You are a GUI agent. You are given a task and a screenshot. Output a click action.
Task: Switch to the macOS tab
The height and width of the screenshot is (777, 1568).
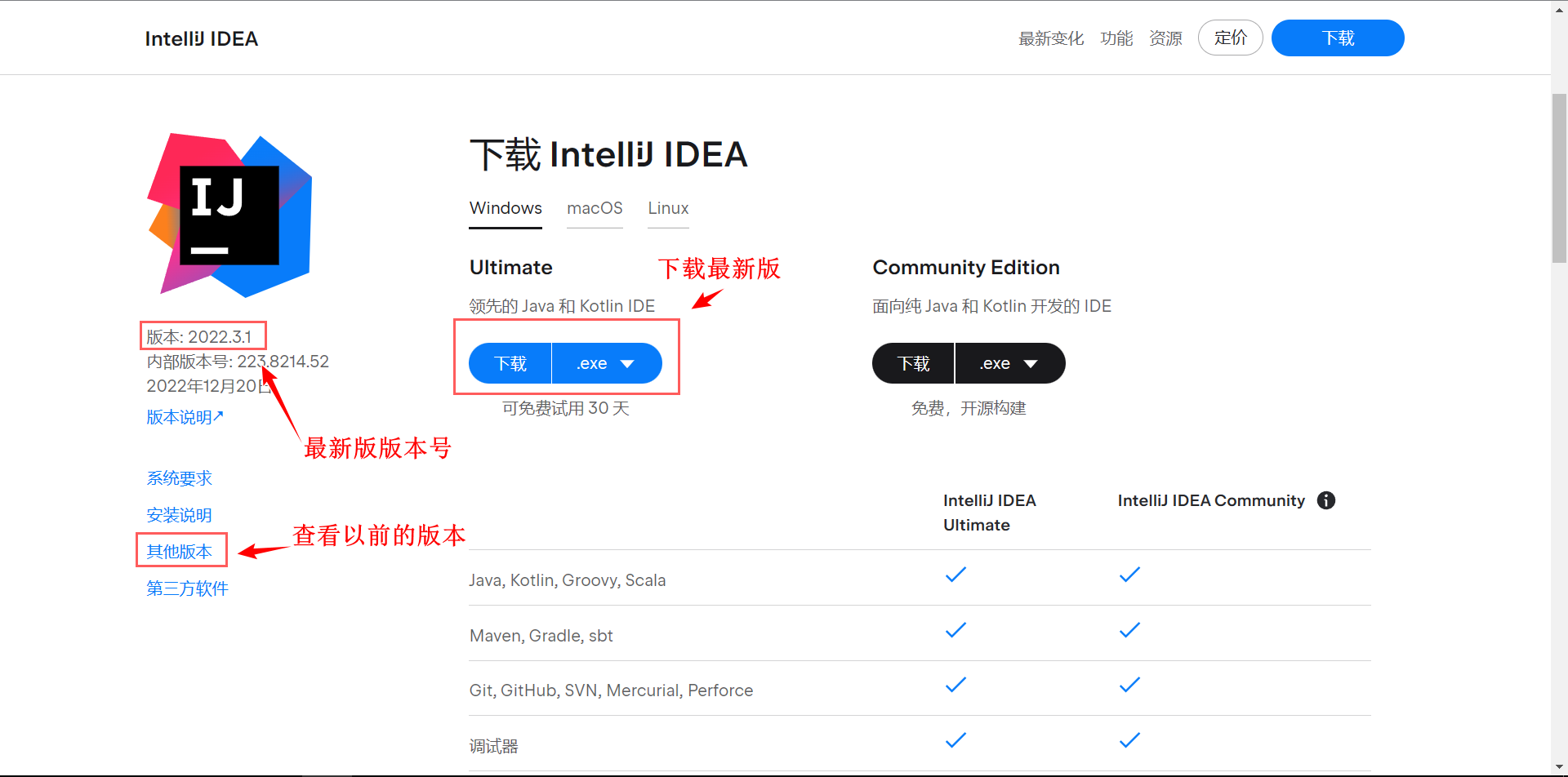595,208
